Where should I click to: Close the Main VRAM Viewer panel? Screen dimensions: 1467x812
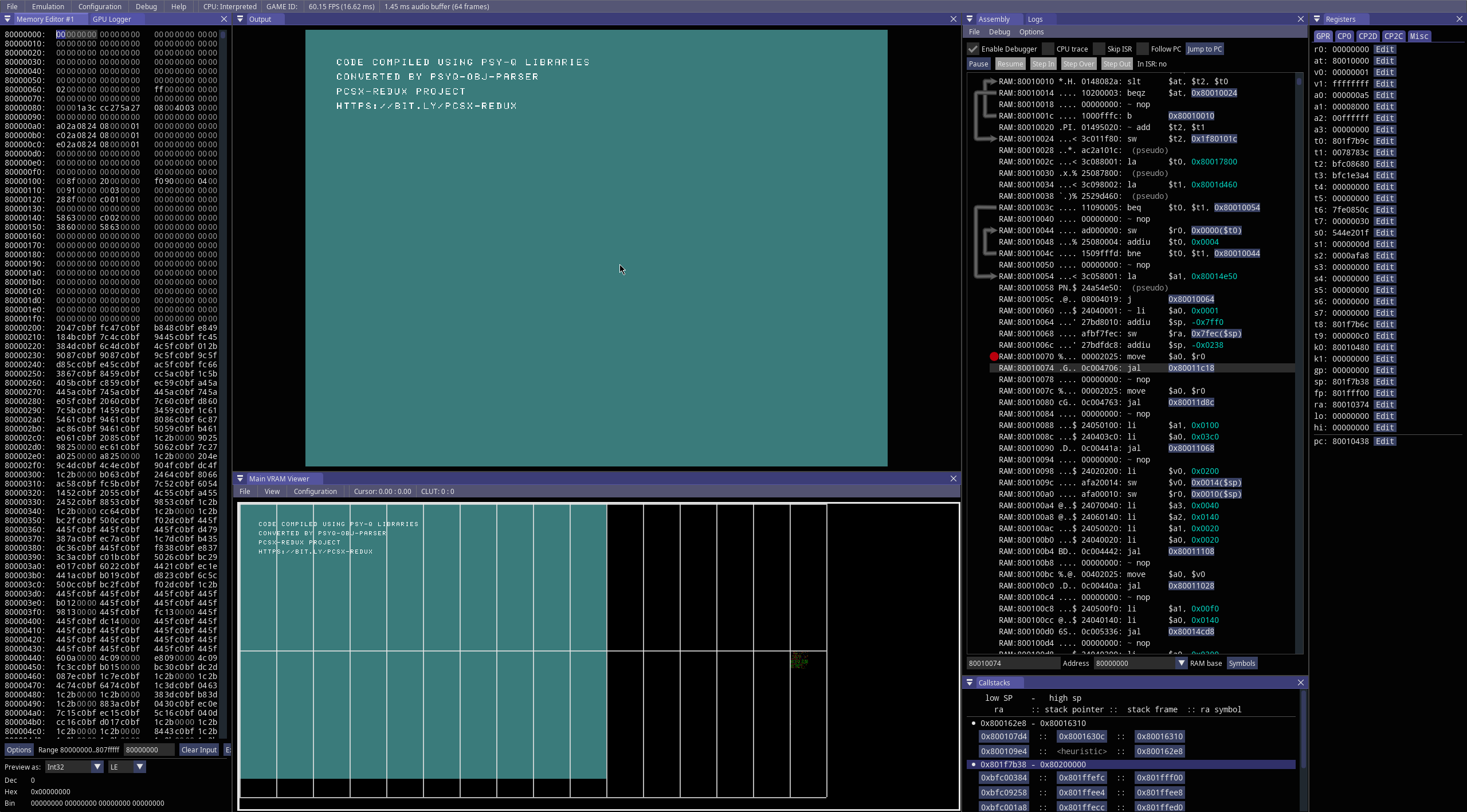[x=954, y=478]
